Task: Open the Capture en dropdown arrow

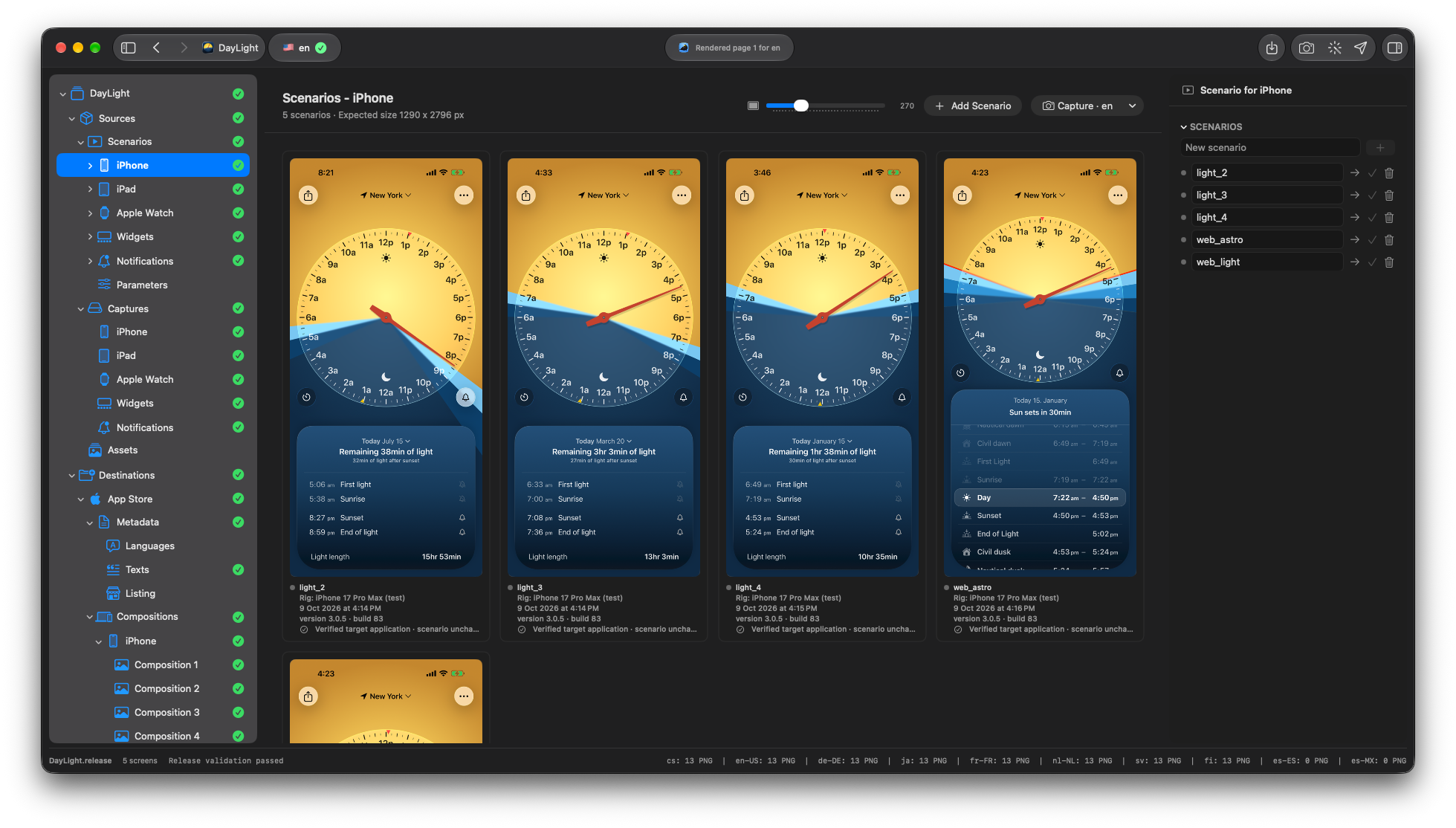Action: click(x=1132, y=106)
